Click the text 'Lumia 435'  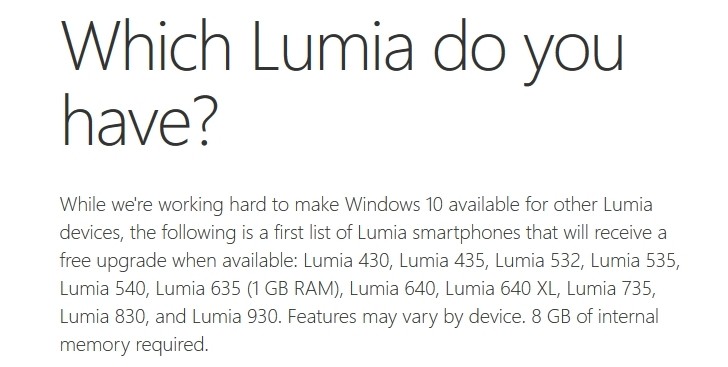coord(442,261)
